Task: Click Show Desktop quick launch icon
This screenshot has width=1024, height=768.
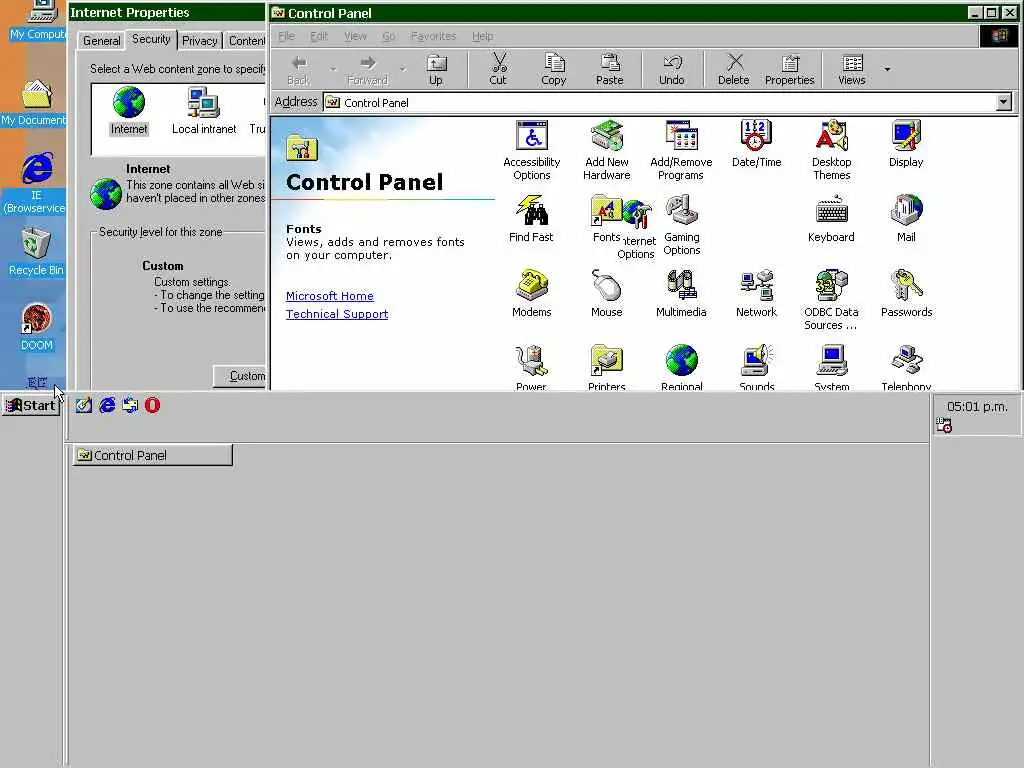Action: coord(84,406)
